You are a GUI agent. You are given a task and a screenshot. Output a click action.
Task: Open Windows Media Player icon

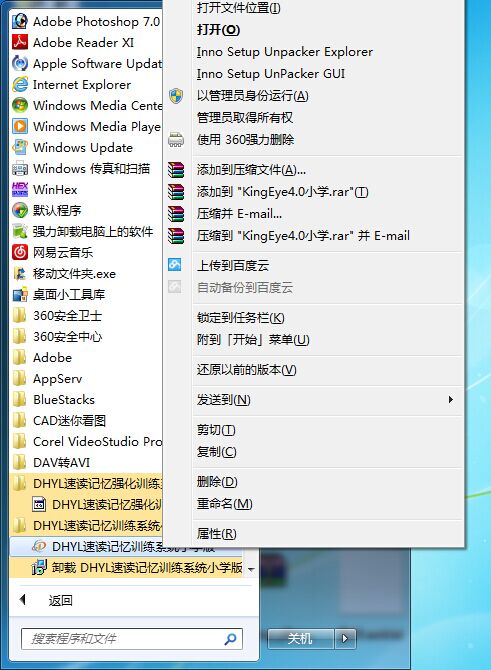(20, 126)
